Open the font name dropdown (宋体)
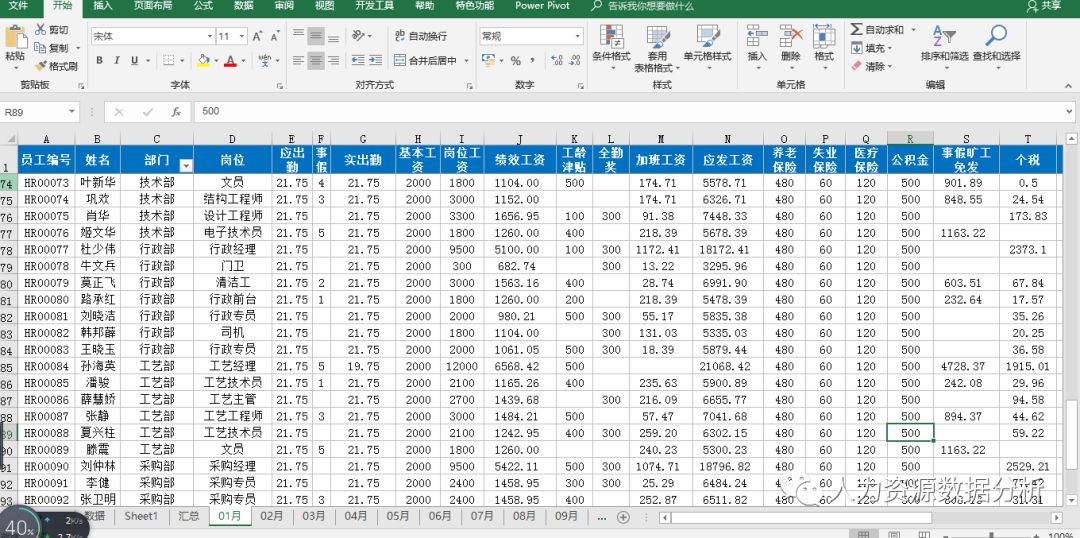The height and width of the screenshot is (538, 1080). pyautogui.click(x=210, y=36)
